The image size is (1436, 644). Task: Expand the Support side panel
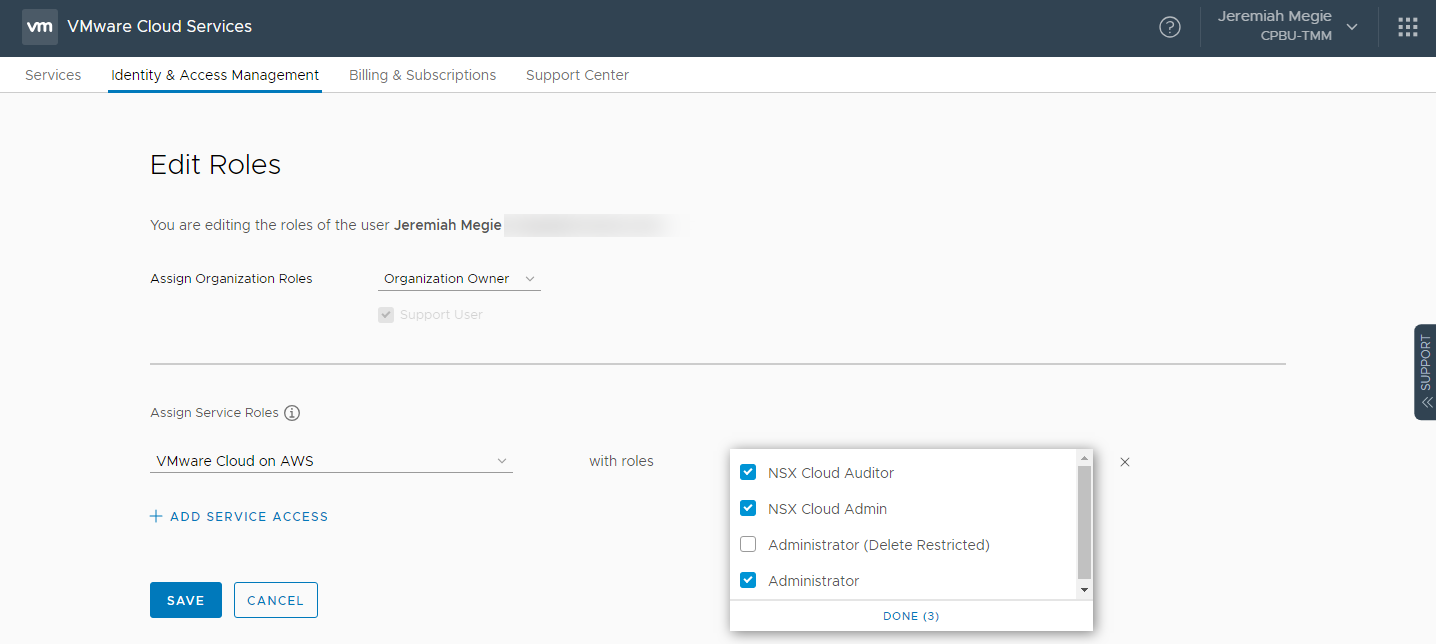(1425, 372)
